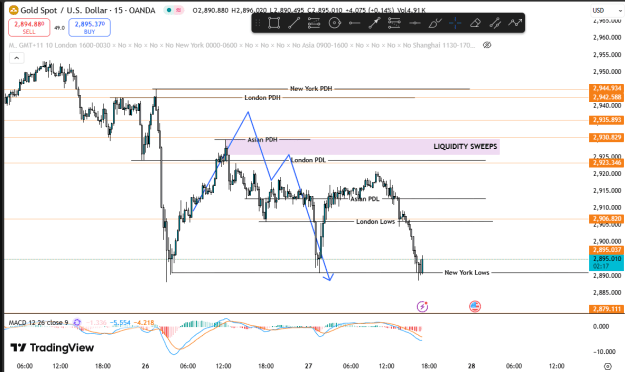
Task: Select the New York Lows line label
Action: point(466,272)
